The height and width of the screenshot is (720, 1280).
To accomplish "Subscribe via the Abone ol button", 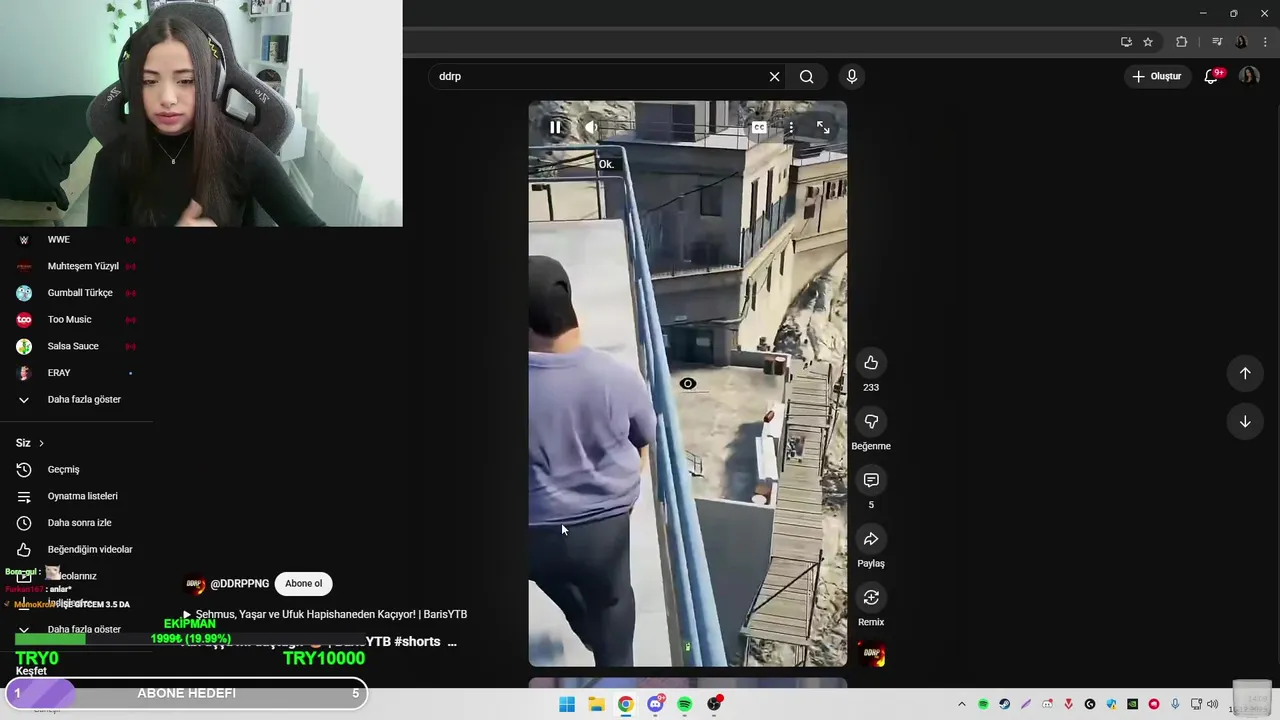I will pyautogui.click(x=304, y=584).
